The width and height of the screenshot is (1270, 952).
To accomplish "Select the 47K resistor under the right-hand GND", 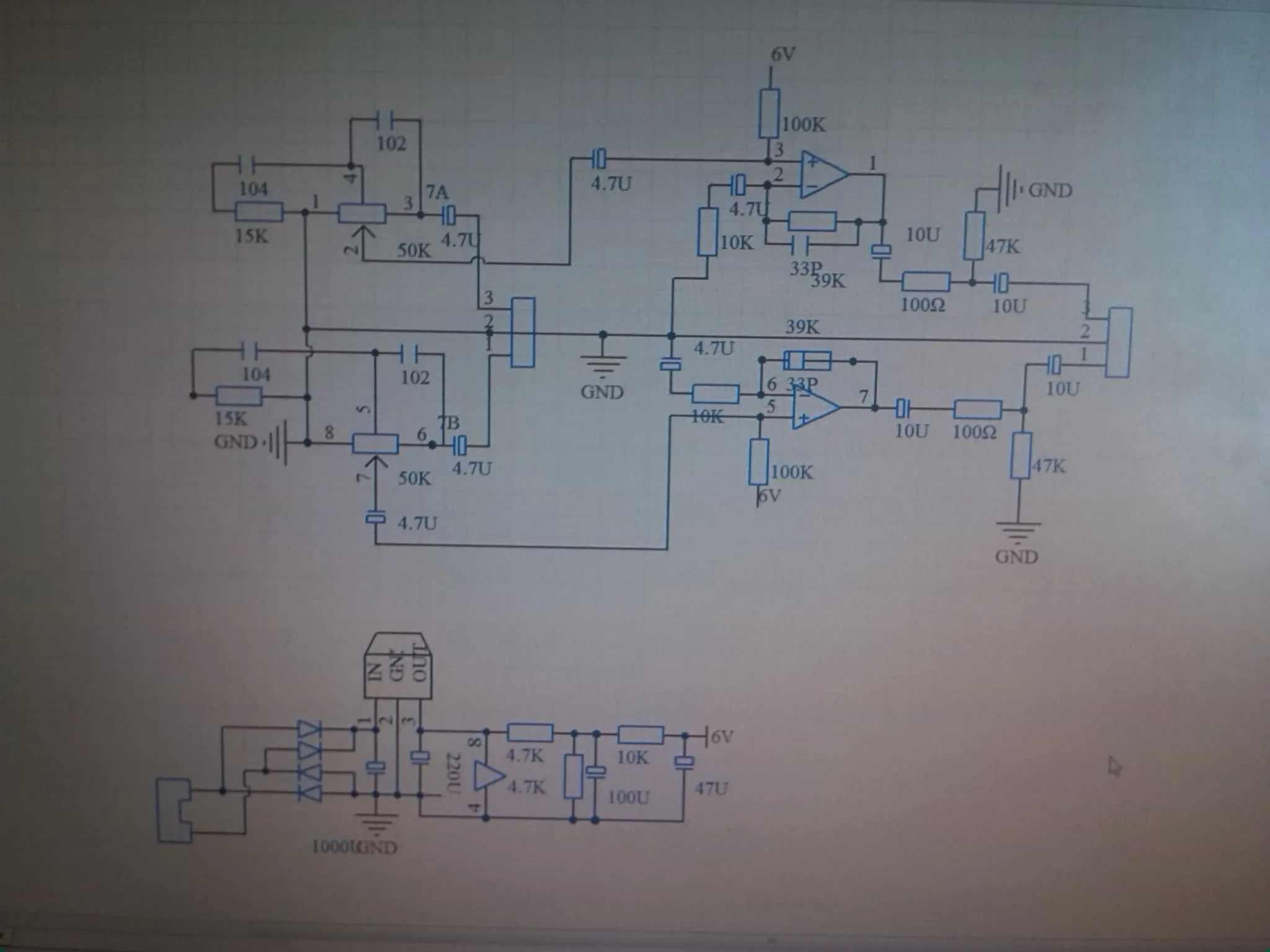I will coord(974,236).
